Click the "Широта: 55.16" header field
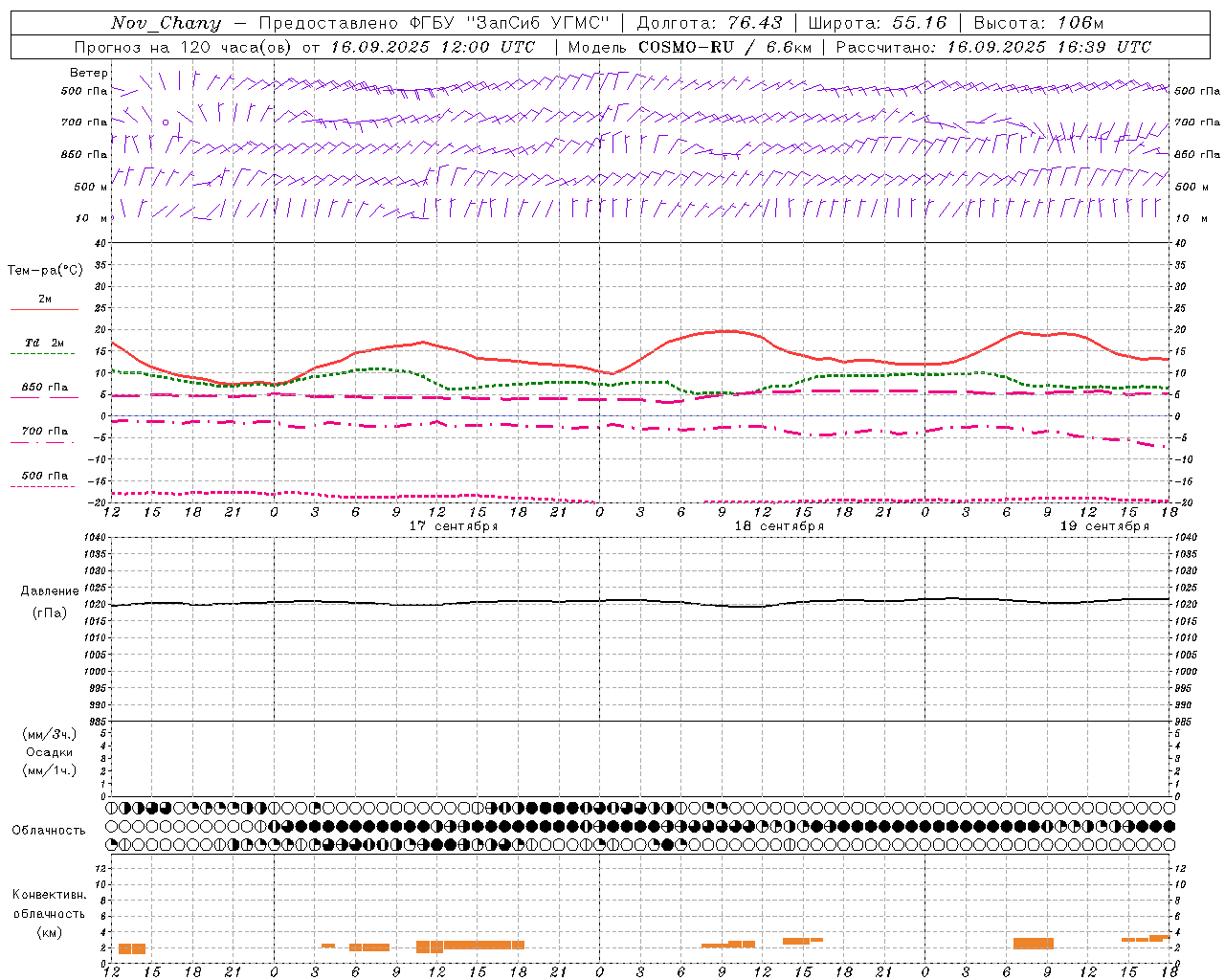This screenshot has width=1225, height=980. tap(878, 23)
